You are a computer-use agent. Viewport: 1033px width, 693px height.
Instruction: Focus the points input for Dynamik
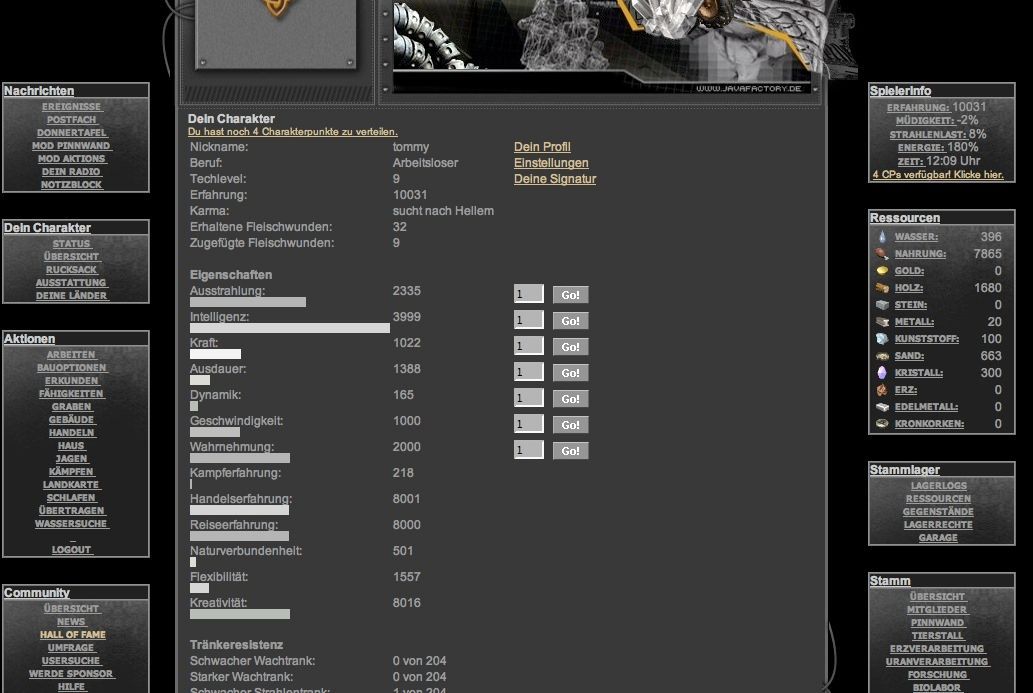point(529,398)
